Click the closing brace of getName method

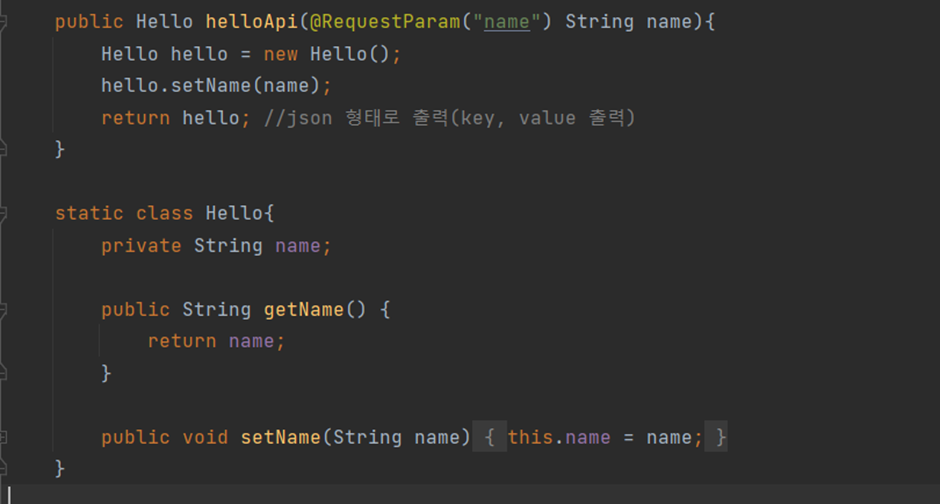pyautogui.click(x=106, y=373)
